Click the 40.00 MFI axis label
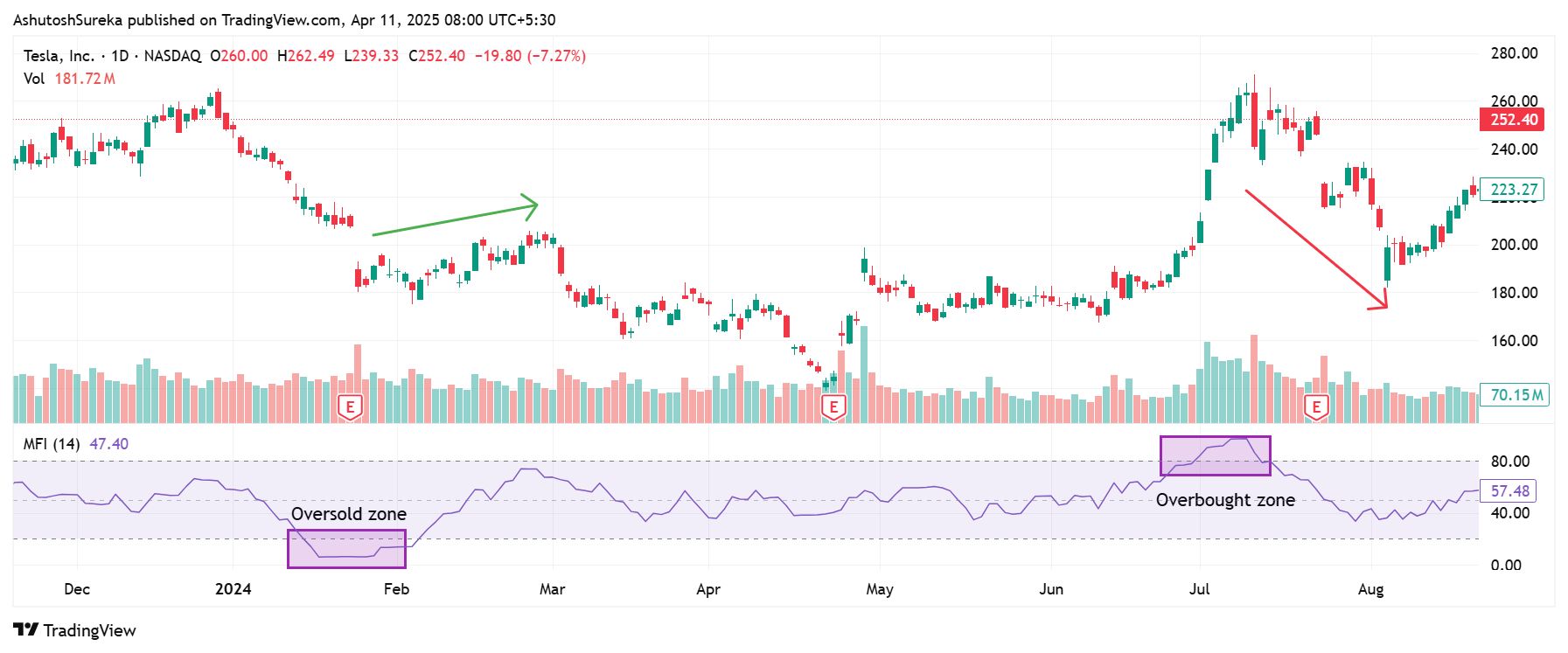1568x653 pixels. [x=1510, y=513]
